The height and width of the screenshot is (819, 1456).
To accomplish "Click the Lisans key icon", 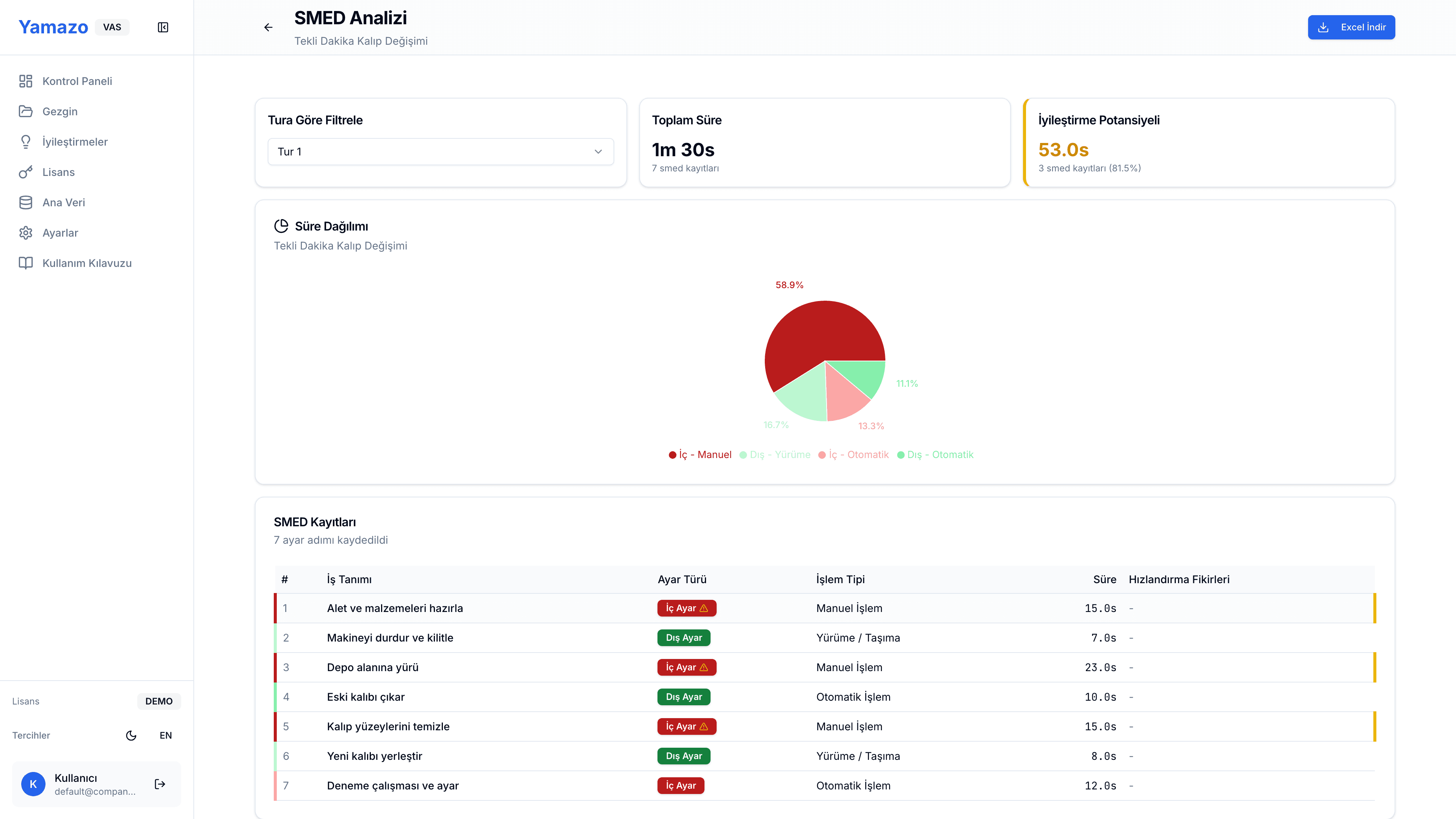I will 25,172.
